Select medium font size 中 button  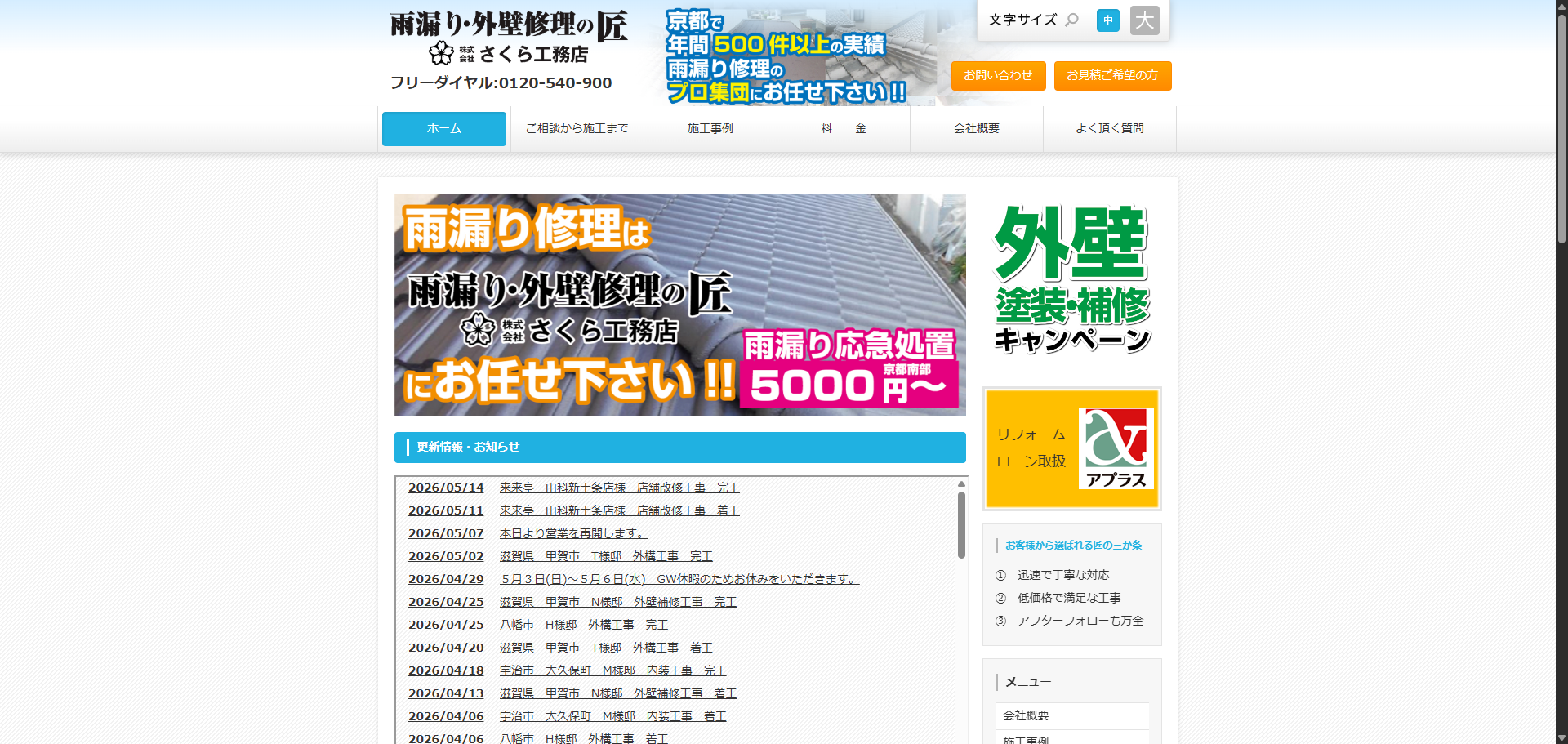[1107, 20]
